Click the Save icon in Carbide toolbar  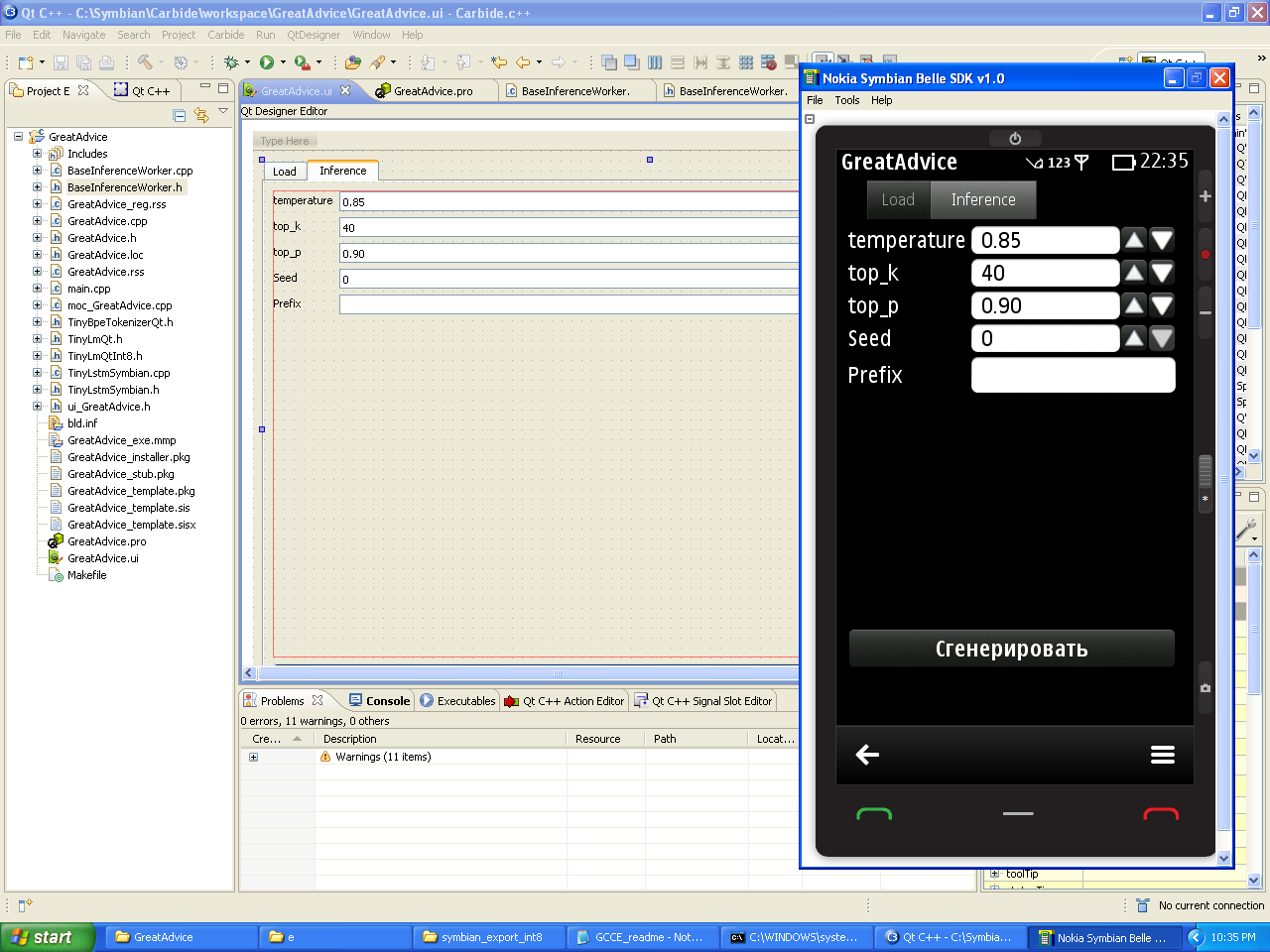tap(62, 62)
